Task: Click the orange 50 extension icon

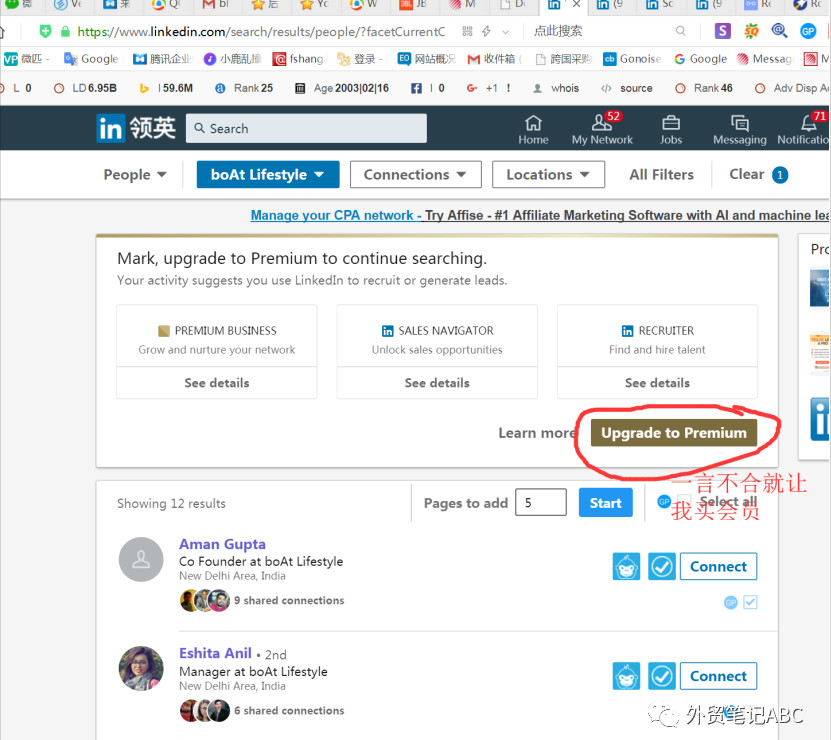Action: click(751, 31)
